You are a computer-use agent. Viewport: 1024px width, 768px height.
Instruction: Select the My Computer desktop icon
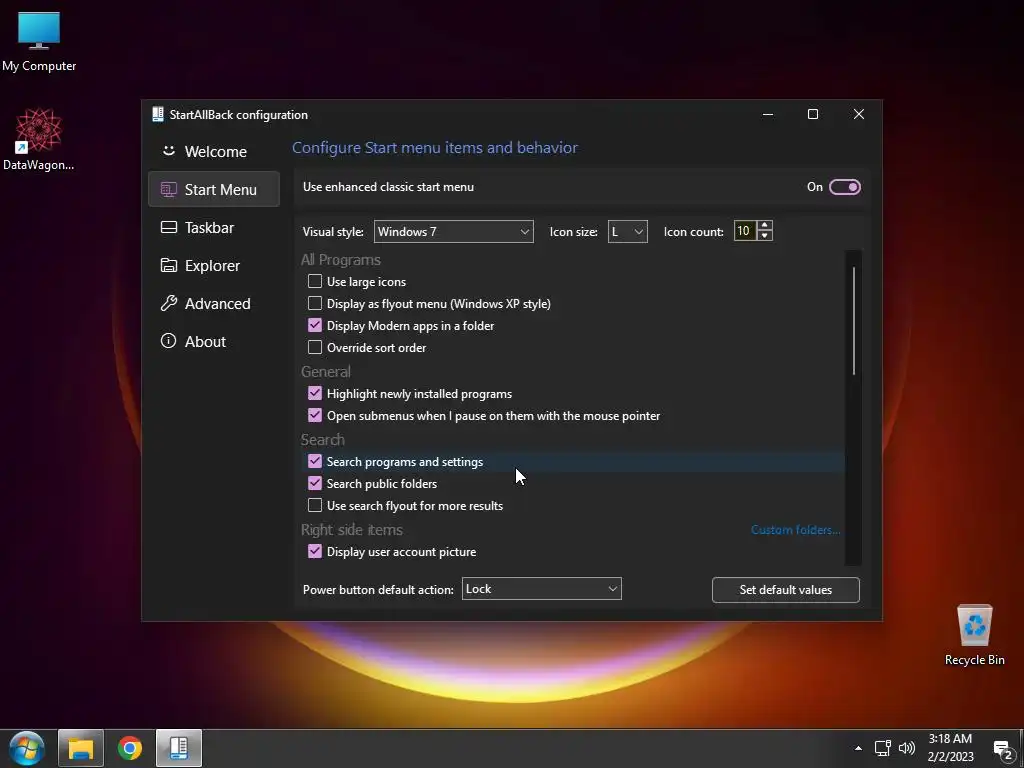39,42
